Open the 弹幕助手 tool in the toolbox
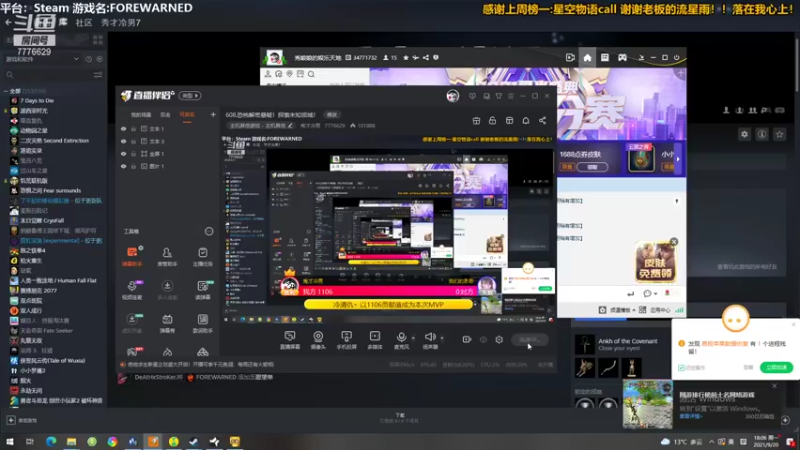800x450 pixels. pos(132,256)
